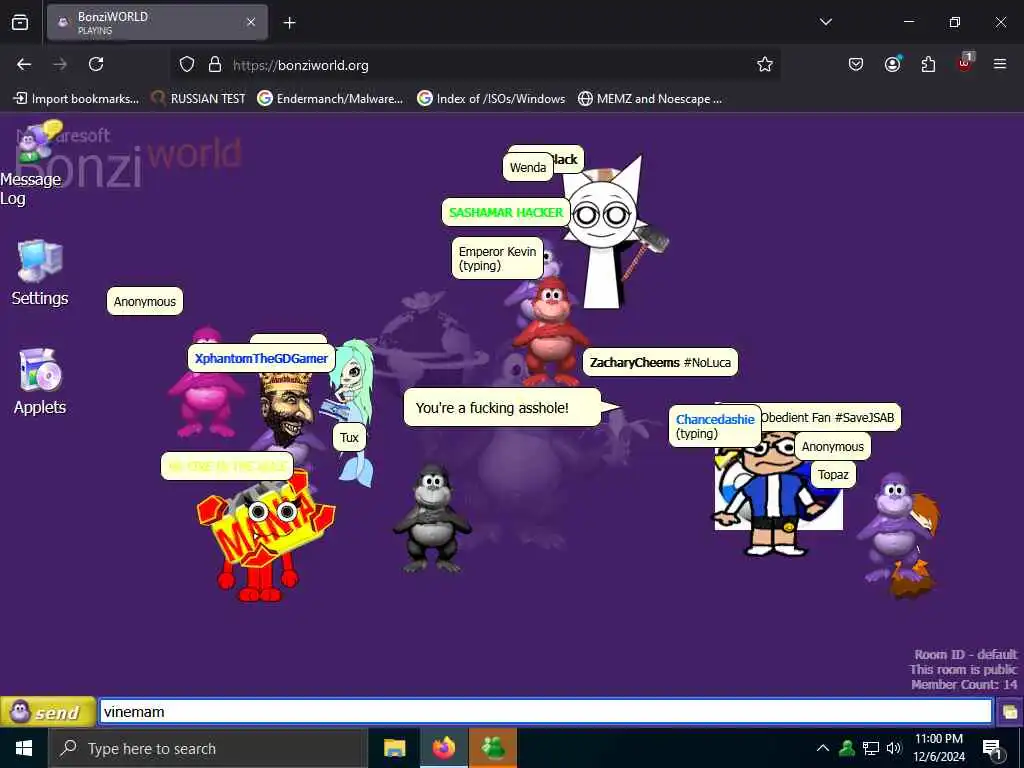Screen dimensions: 1024x768
Task: Click the taskbar search box
Action: (208, 748)
